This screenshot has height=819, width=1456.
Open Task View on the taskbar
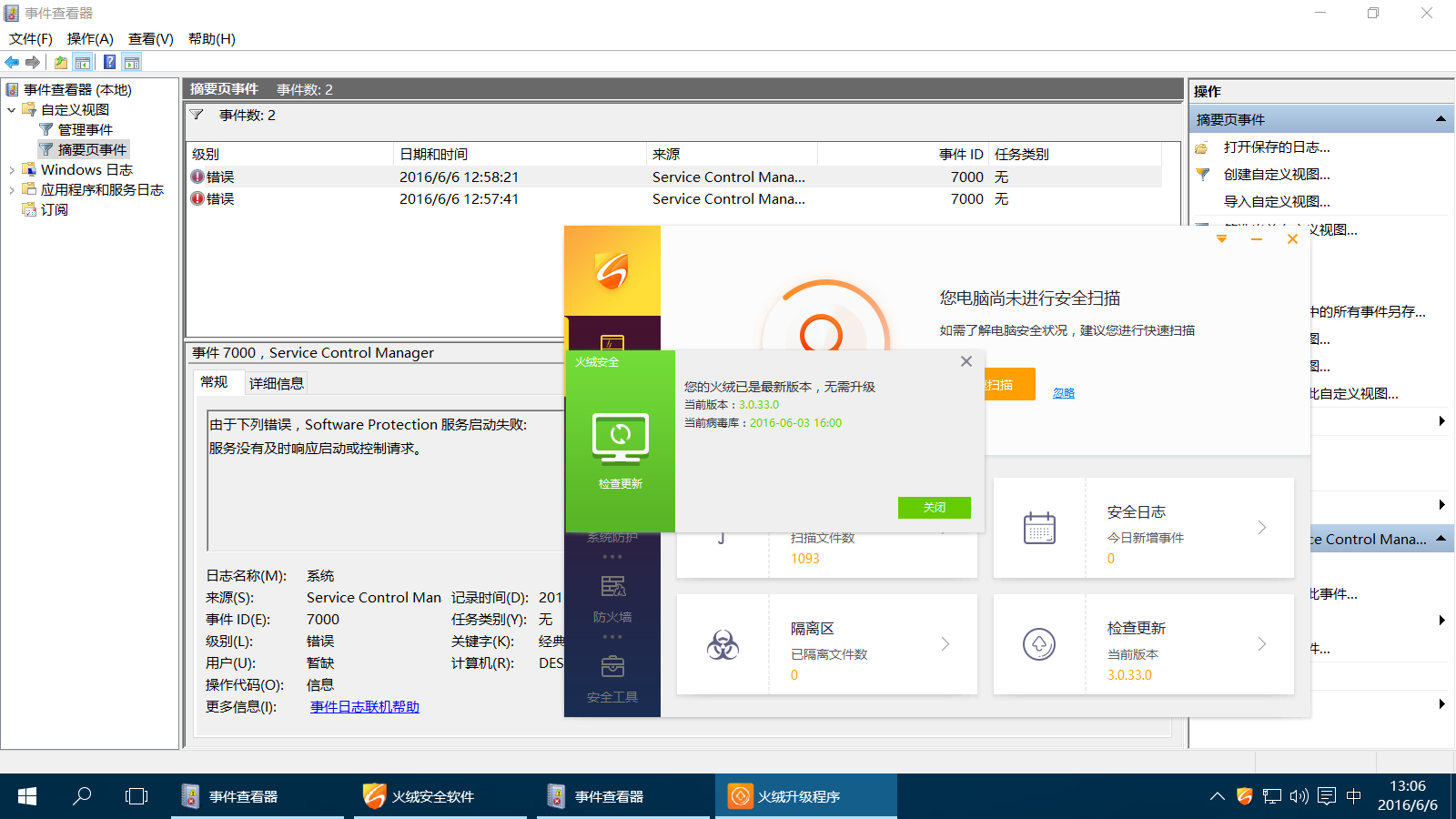point(136,796)
